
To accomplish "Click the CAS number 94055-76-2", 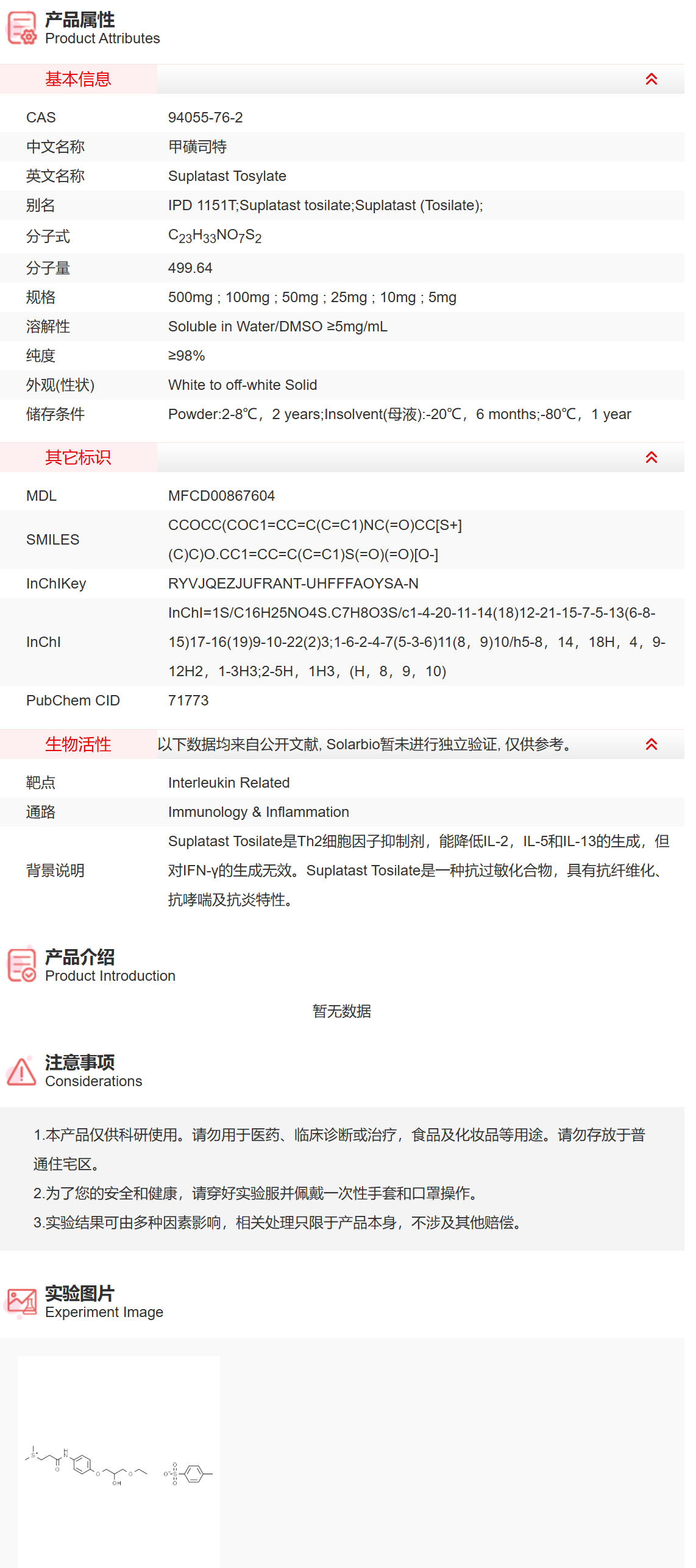I will coord(205,118).
